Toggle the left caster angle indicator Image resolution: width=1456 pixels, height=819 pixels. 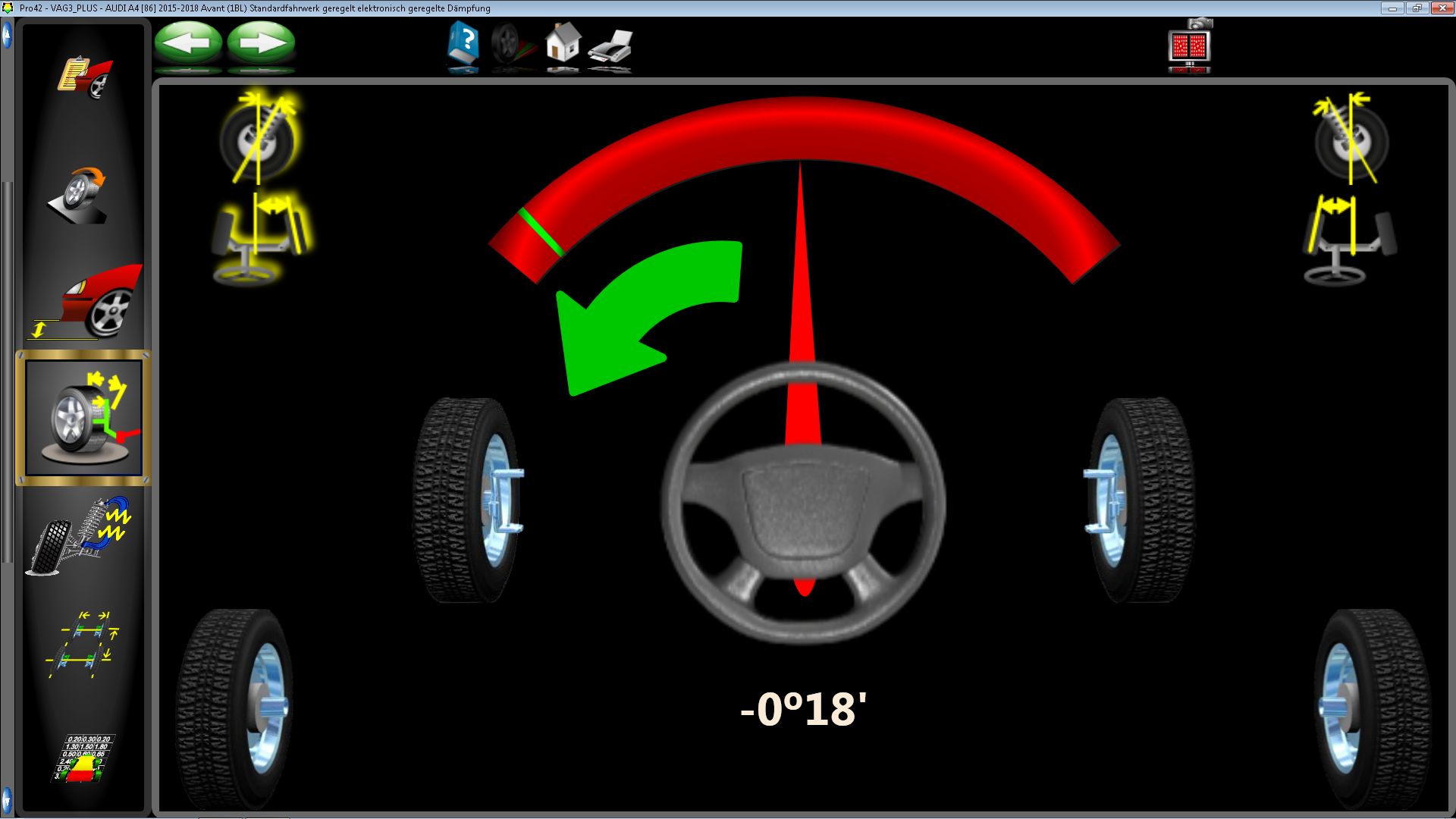pyautogui.click(x=259, y=138)
